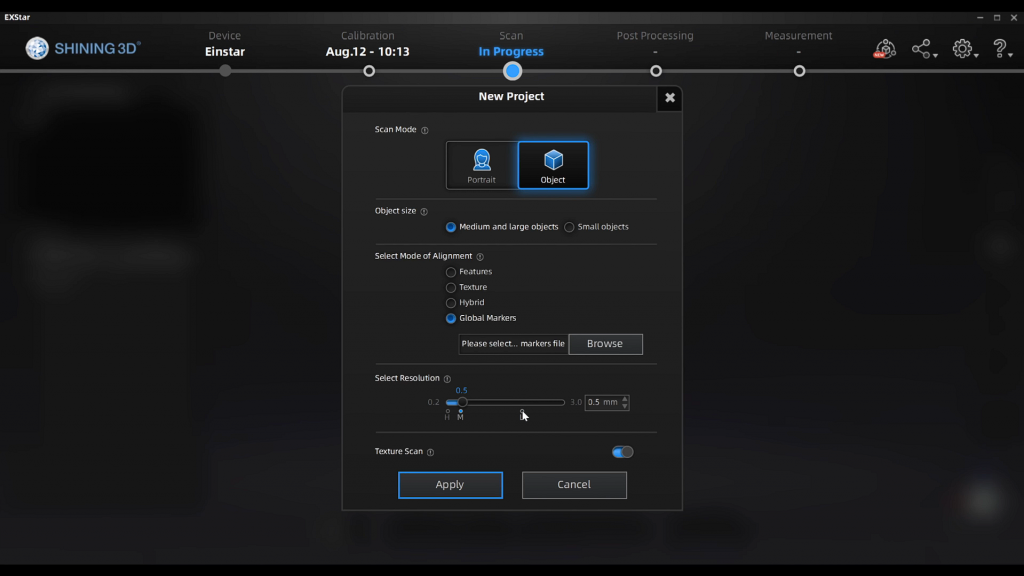Open the settings gear dropdown
This screenshot has width=1024, height=576.
[964, 49]
